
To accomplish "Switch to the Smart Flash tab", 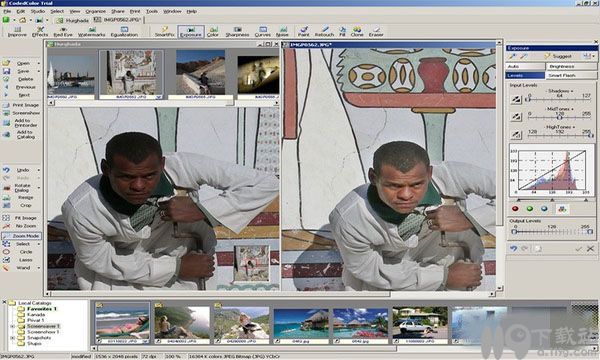I will click(571, 75).
